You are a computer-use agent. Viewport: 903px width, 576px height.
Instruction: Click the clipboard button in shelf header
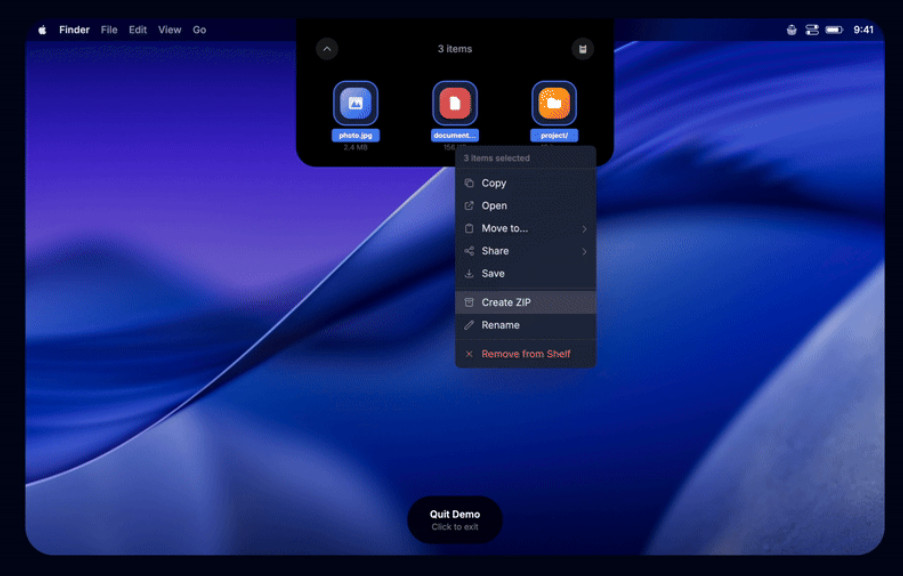coord(582,49)
